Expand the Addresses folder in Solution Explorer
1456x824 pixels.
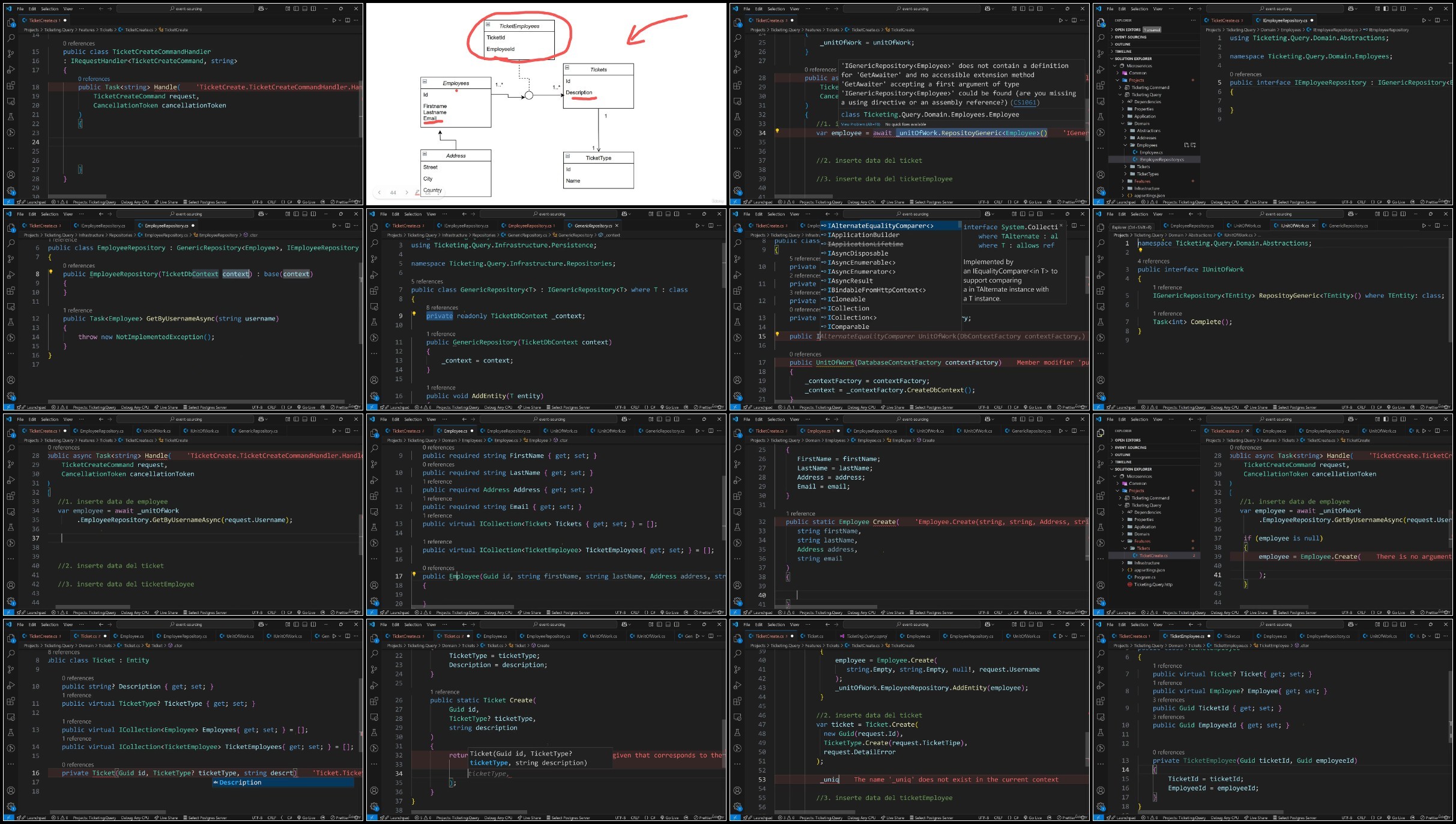point(1146,138)
